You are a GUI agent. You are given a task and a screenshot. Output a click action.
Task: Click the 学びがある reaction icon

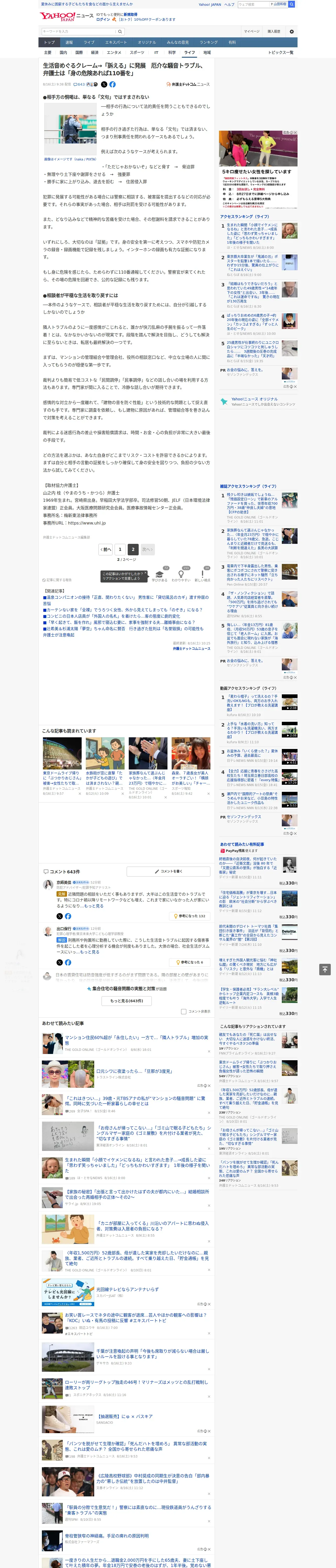pyautogui.click(x=160, y=575)
